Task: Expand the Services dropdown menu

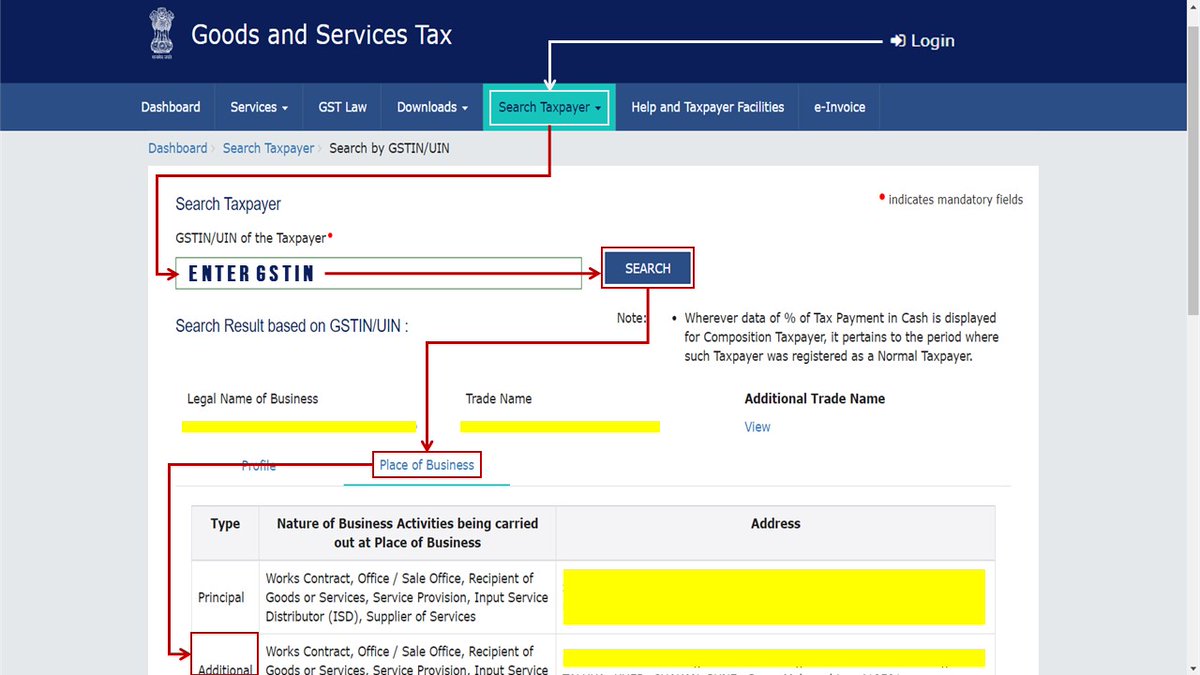Action: click(x=259, y=107)
